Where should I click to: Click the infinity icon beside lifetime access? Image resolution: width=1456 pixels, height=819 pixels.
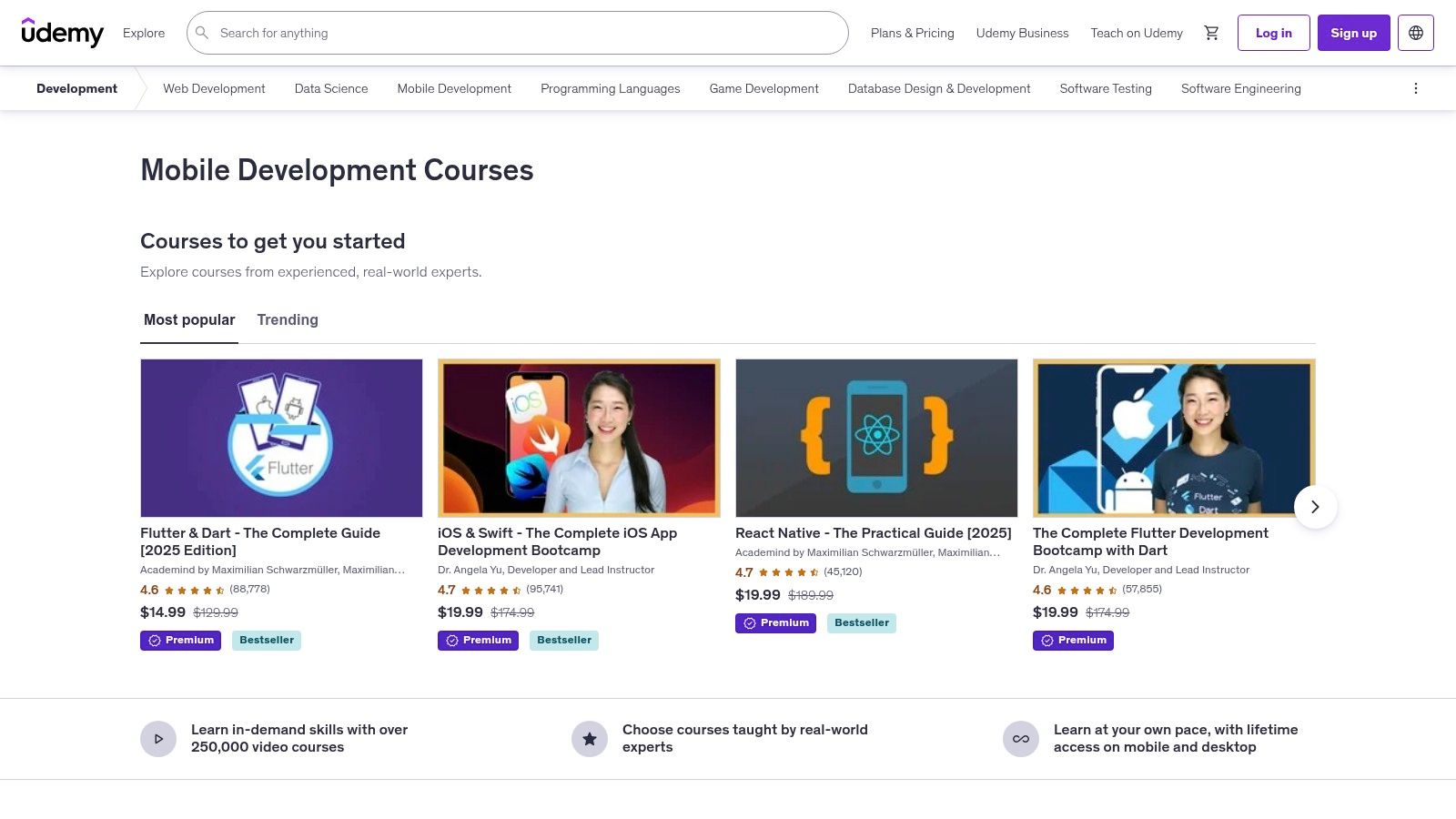click(1021, 739)
